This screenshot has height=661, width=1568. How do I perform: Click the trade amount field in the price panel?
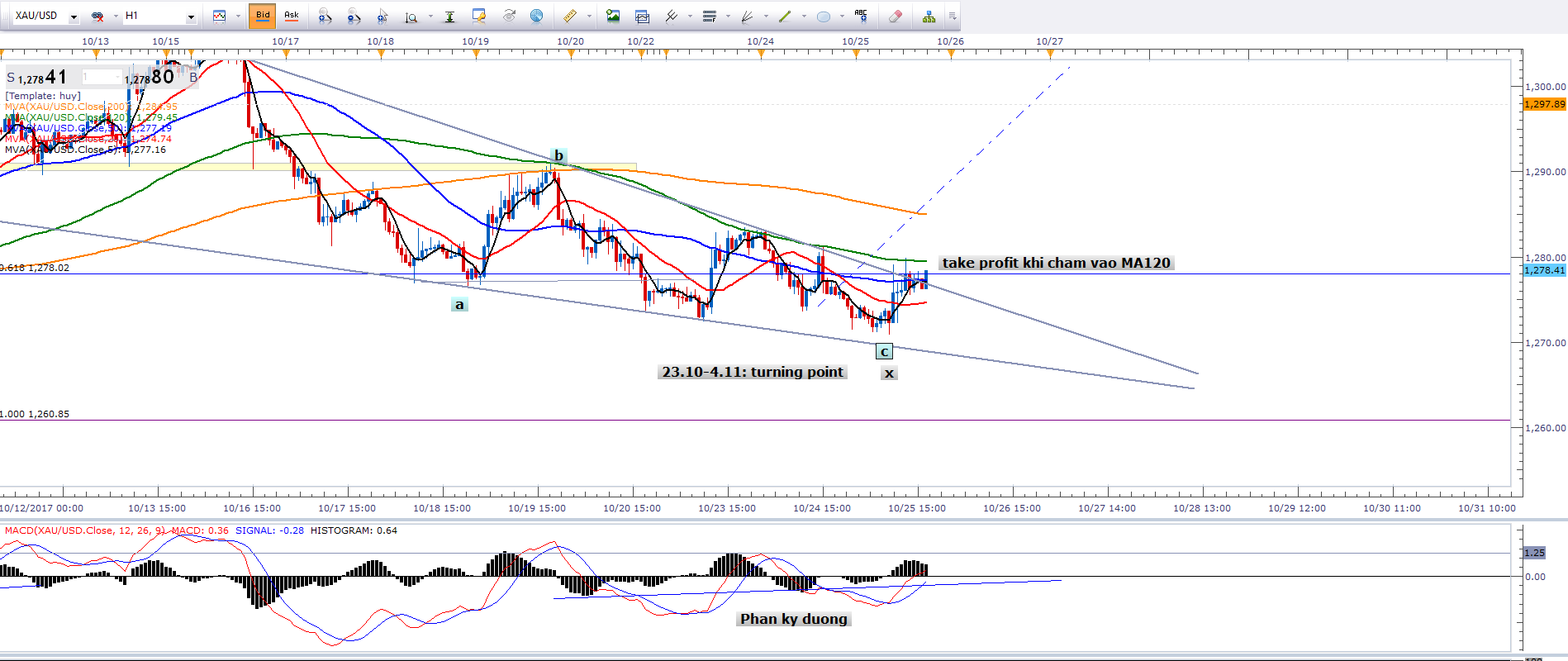click(x=101, y=77)
